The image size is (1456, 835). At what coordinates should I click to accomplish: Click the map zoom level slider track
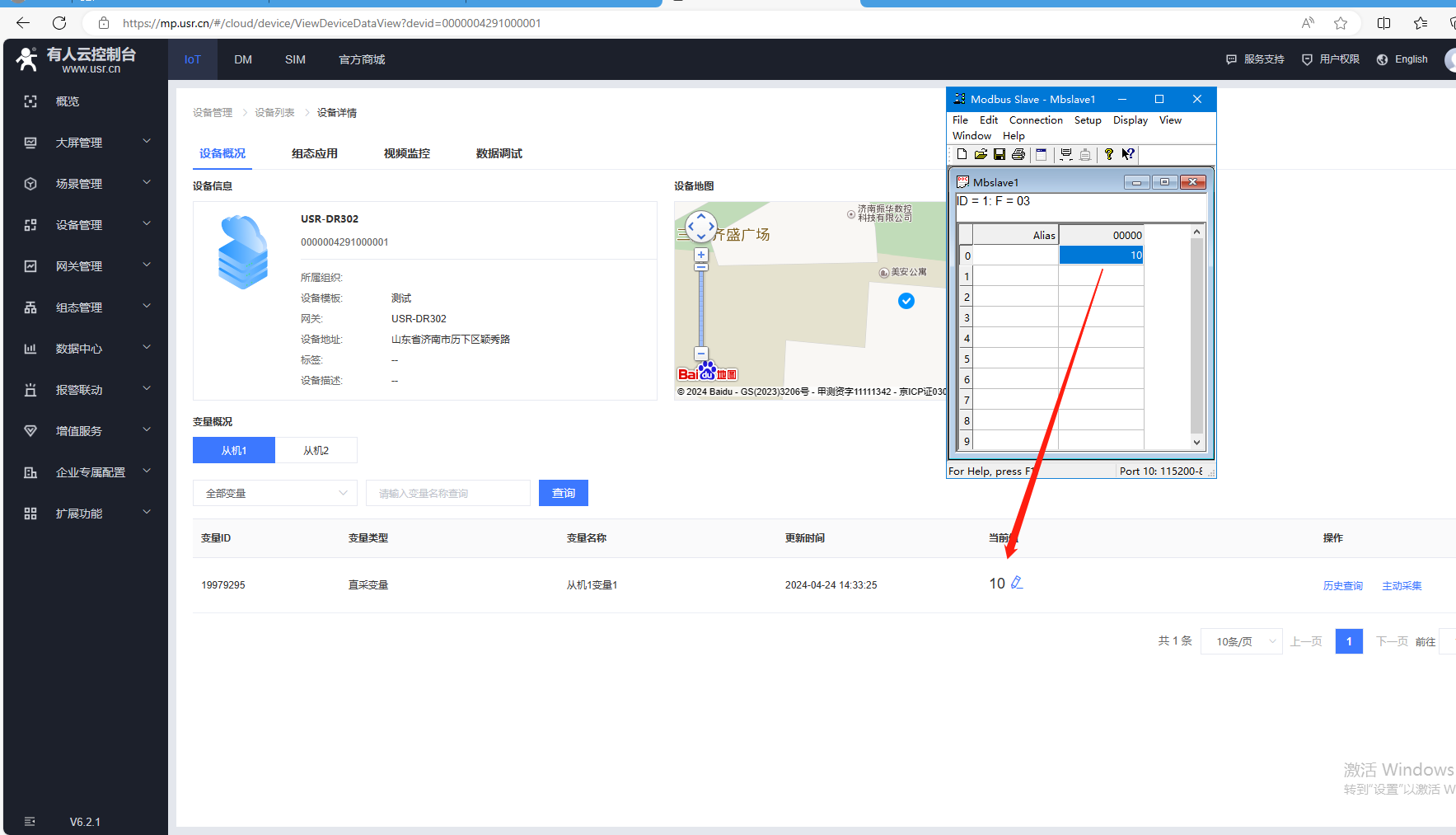click(701, 309)
